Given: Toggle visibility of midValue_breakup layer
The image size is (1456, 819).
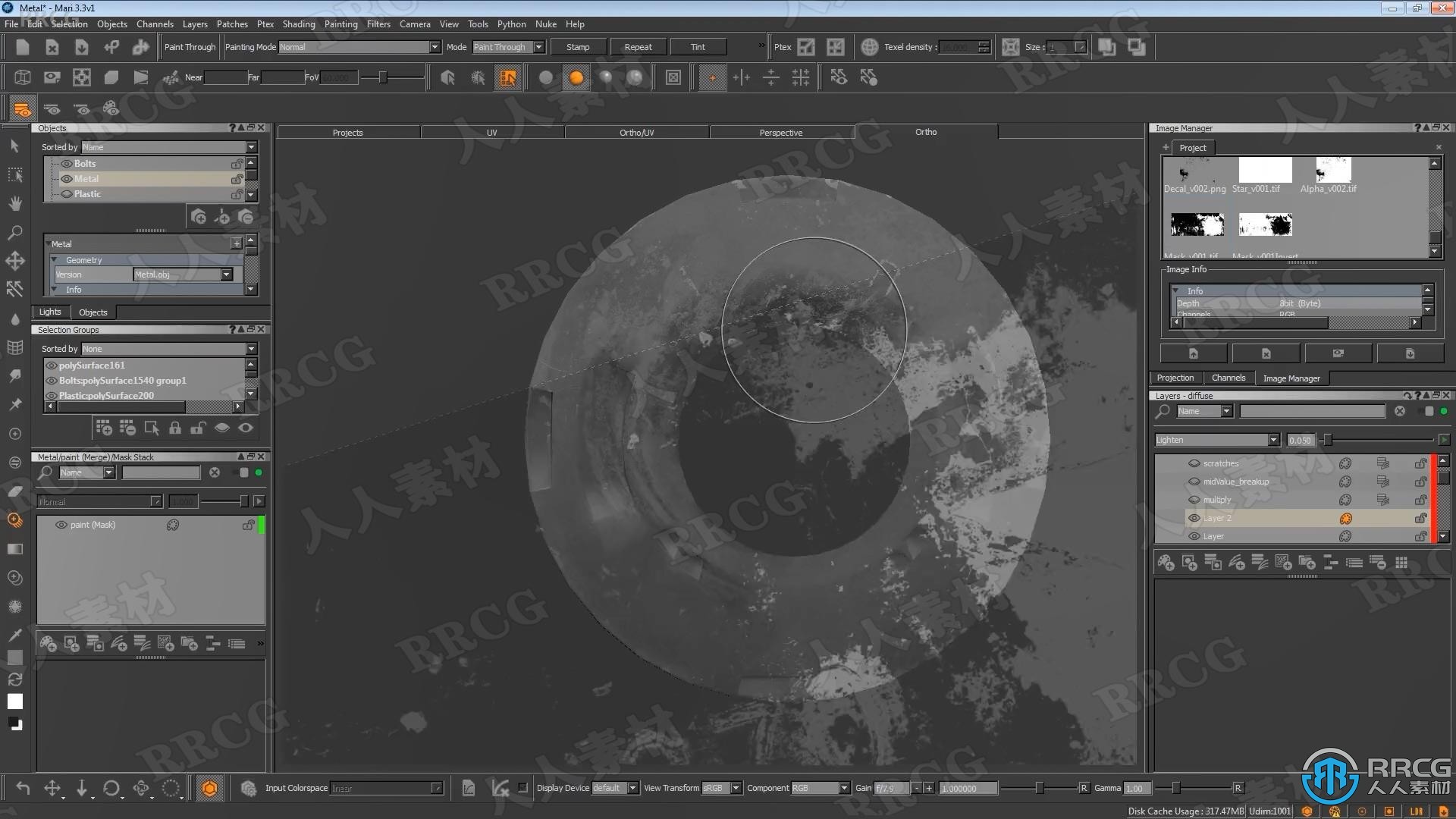Looking at the screenshot, I should tap(1193, 481).
